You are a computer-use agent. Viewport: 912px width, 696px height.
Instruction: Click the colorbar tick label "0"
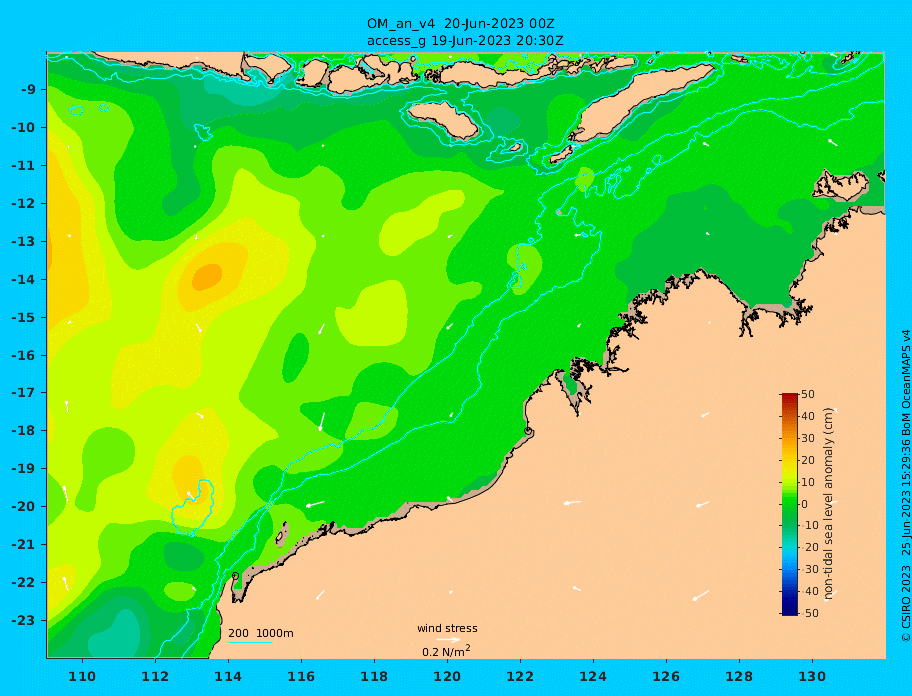click(x=804, y=504)
